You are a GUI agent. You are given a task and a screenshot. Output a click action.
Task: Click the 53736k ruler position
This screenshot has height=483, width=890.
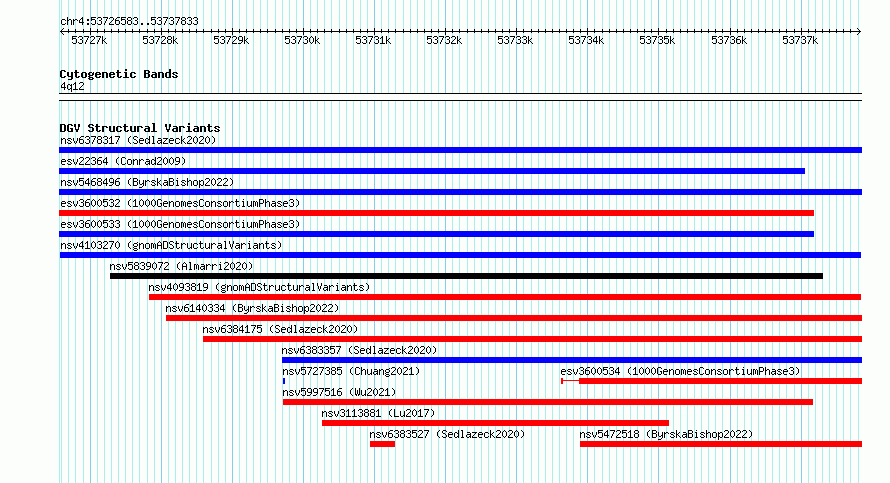pyautogui.click(x=729, y=40)
